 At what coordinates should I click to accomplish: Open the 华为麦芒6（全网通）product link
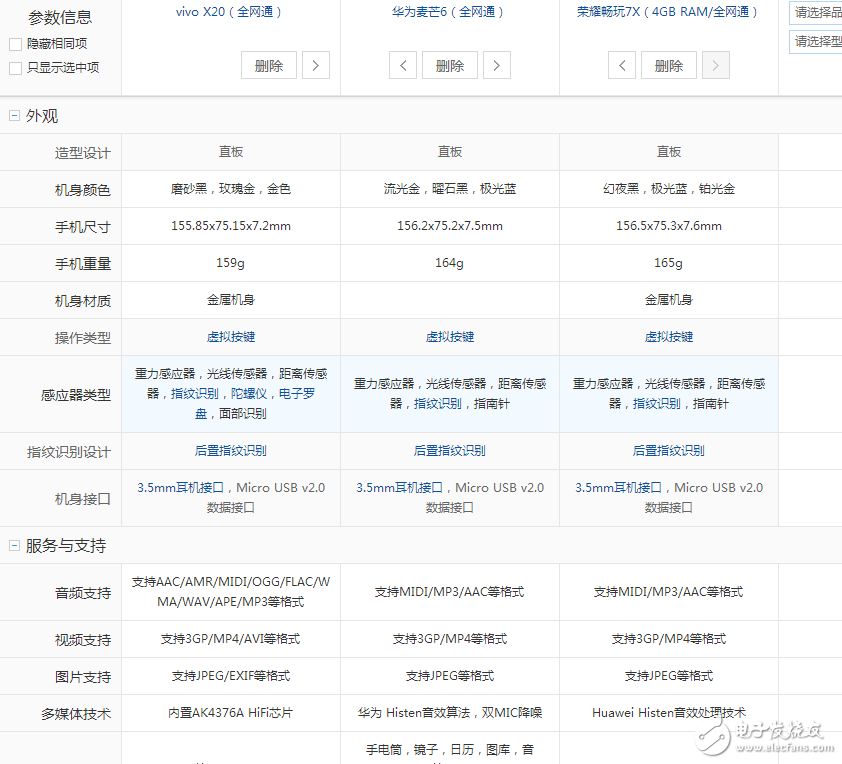click(x=449, y=12)
